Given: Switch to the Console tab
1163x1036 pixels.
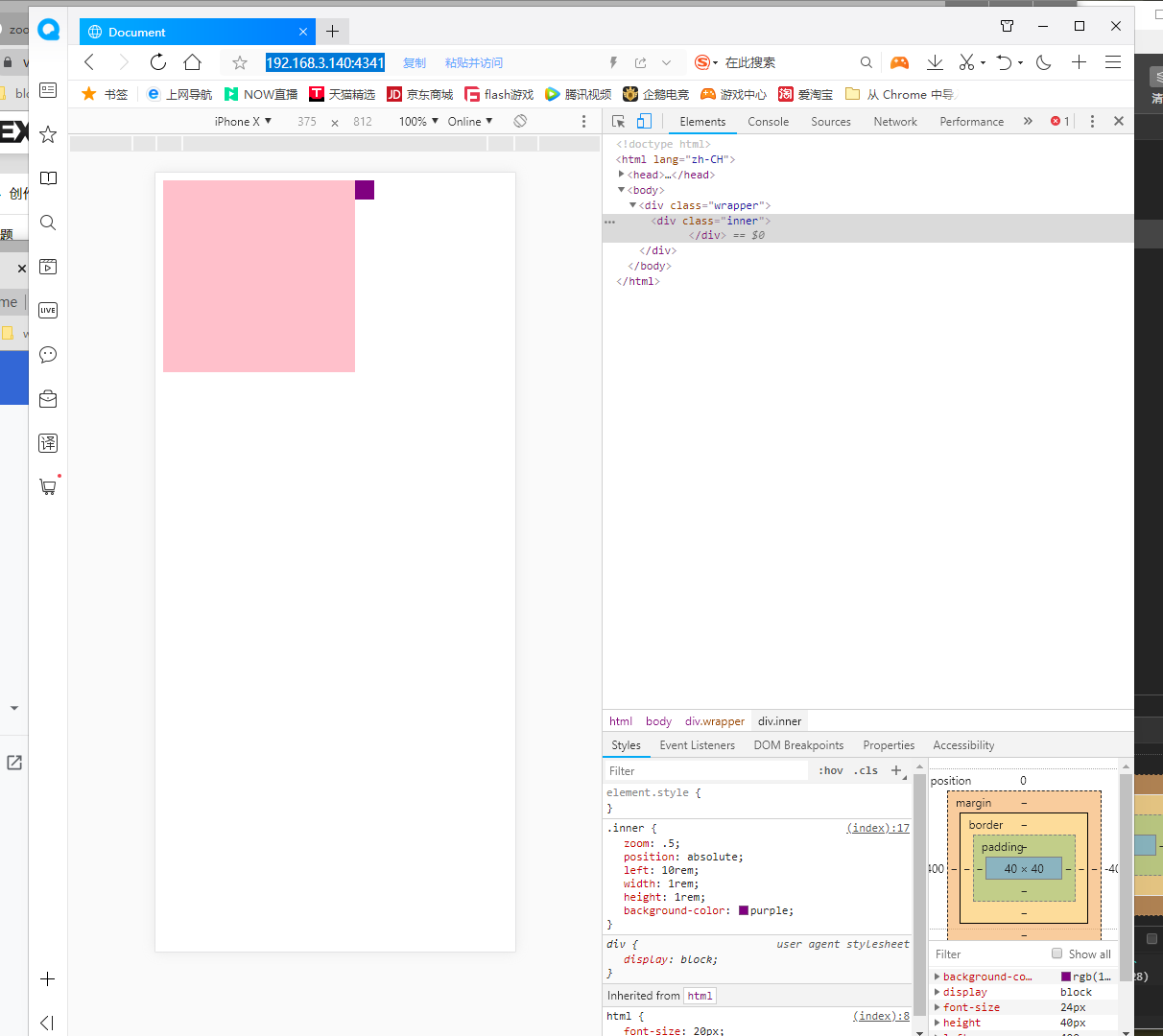Looking at the screenshot, I should coord(769,122).
